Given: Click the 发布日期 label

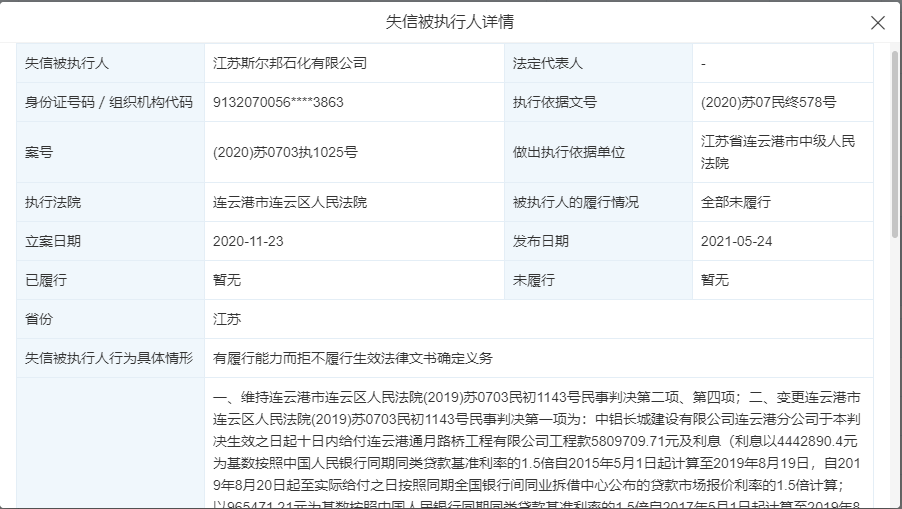Looking at the screenshot, I should point(541,241).
